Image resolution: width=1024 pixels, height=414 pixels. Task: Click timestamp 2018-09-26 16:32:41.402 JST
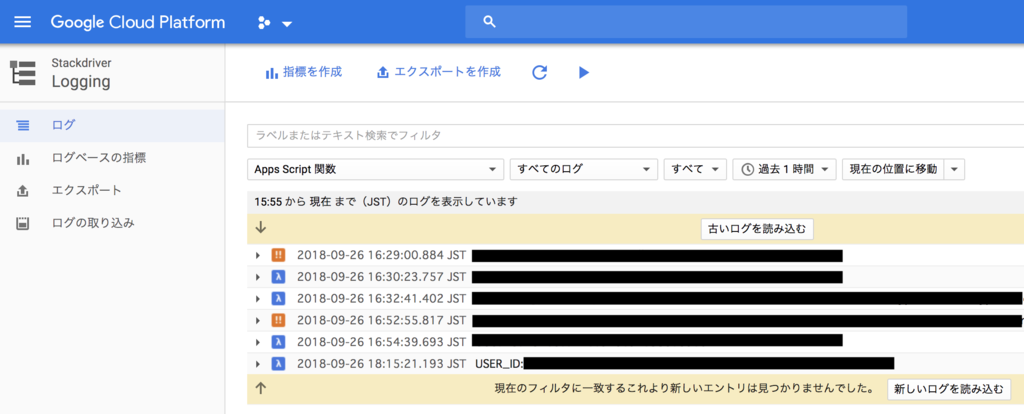[381, 298]
